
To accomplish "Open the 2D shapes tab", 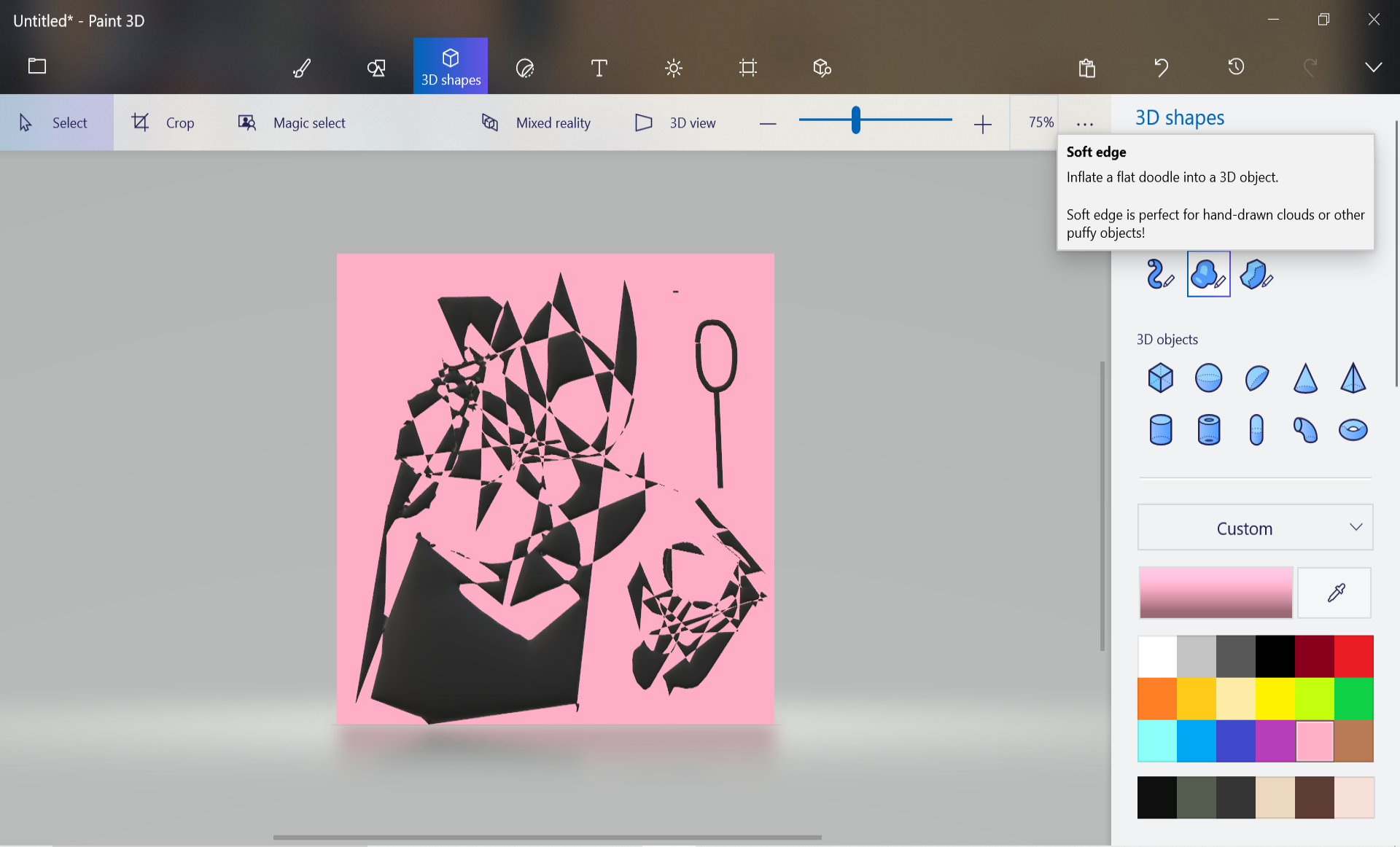I will click(x=376, y=68).
